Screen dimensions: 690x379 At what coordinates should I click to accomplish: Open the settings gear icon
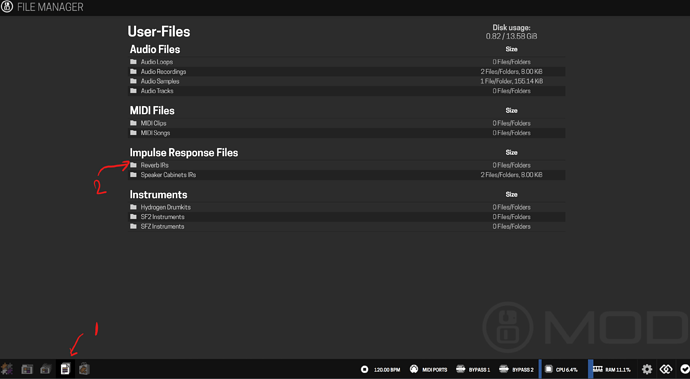coord(647,369)
